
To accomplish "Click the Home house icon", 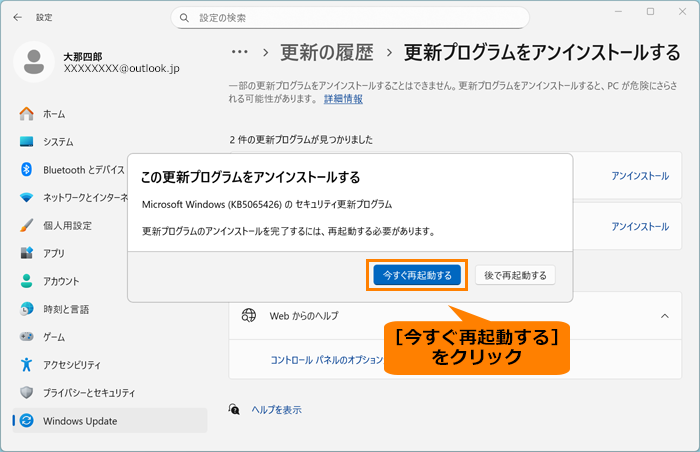I will coord(26,114).
